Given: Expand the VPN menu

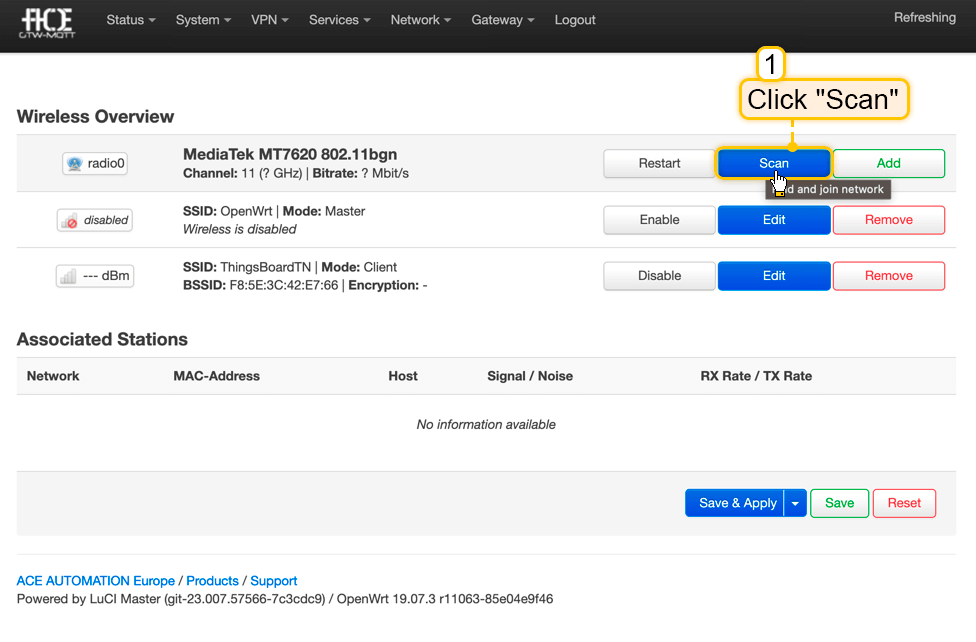Looking at the screenshot, I should click(270, 20).
